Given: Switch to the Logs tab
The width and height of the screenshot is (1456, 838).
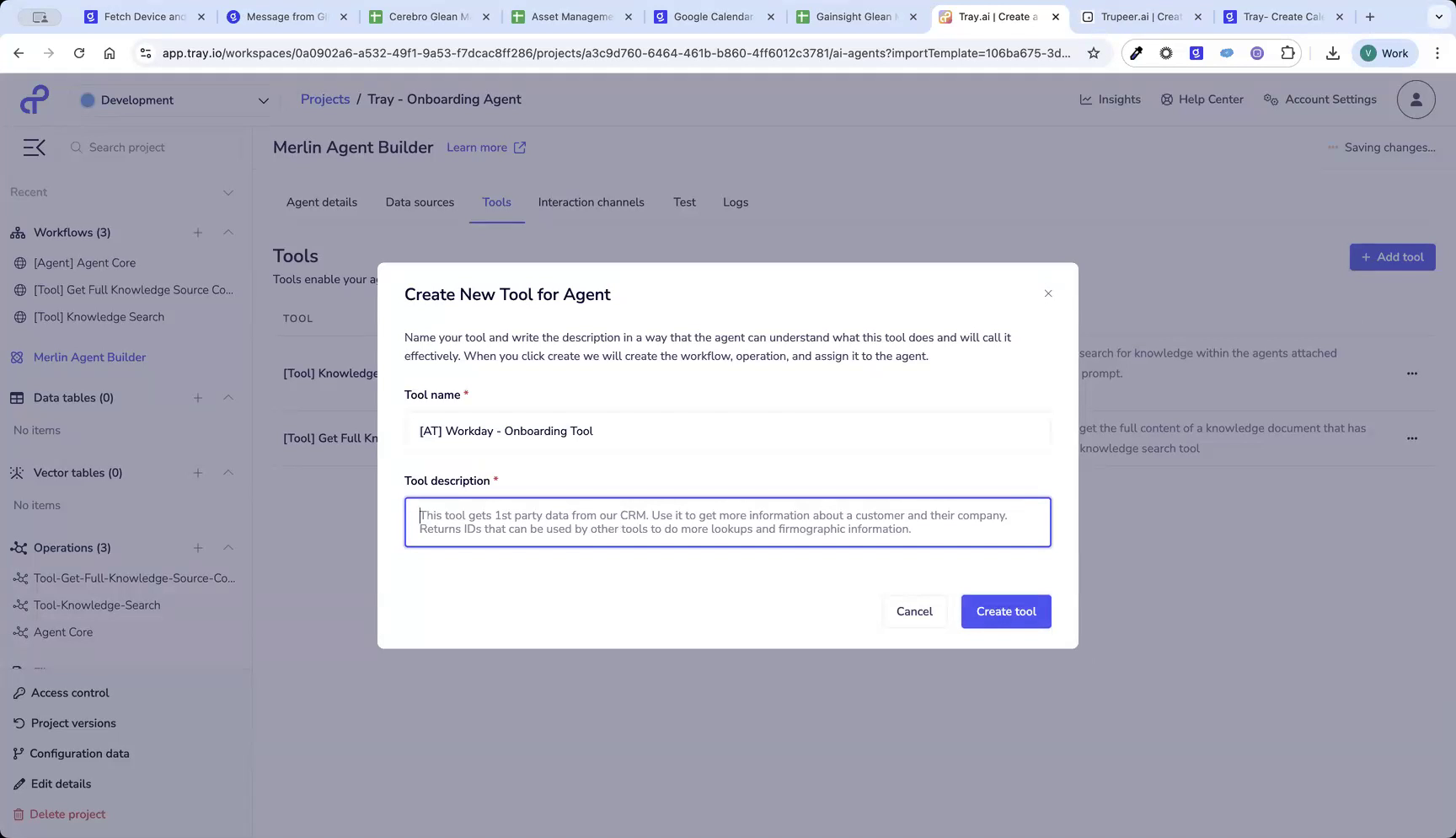Looking at the screenshot, I should pyautogui.click(x=735, y=202).
